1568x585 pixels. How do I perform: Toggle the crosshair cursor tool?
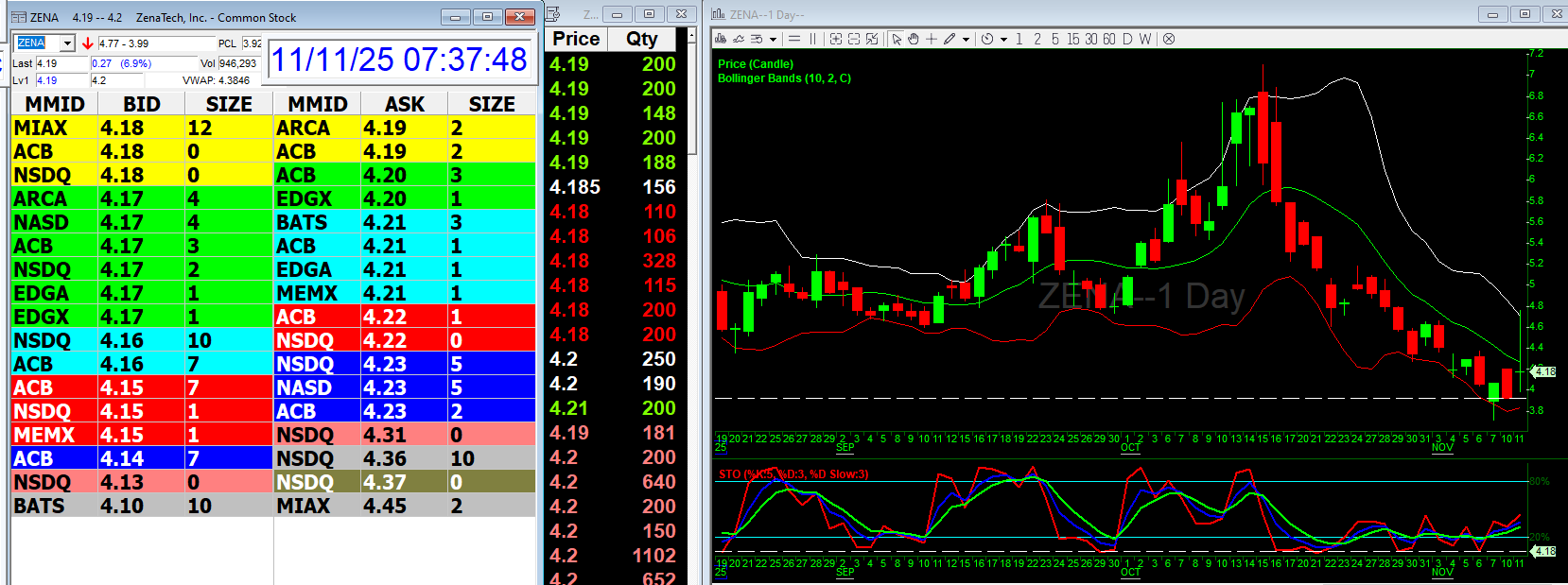click(932, 39)
